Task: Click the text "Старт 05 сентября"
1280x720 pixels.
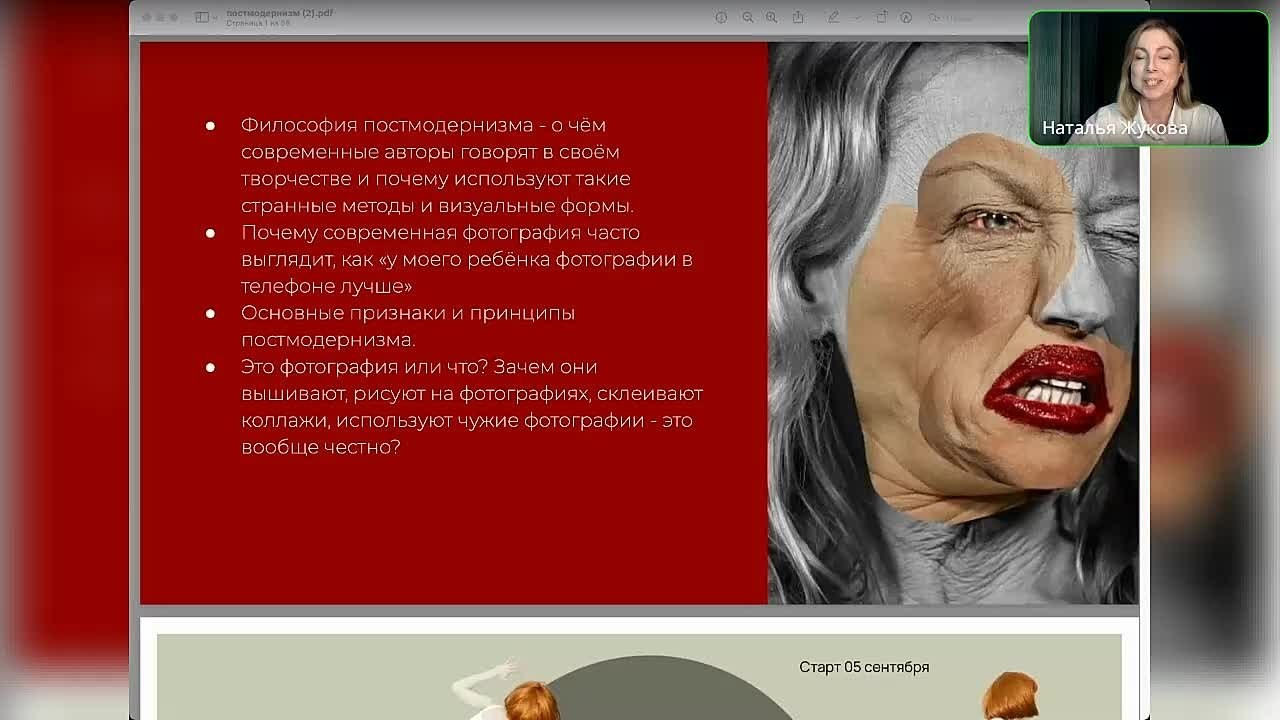Action: coord(864,667)
